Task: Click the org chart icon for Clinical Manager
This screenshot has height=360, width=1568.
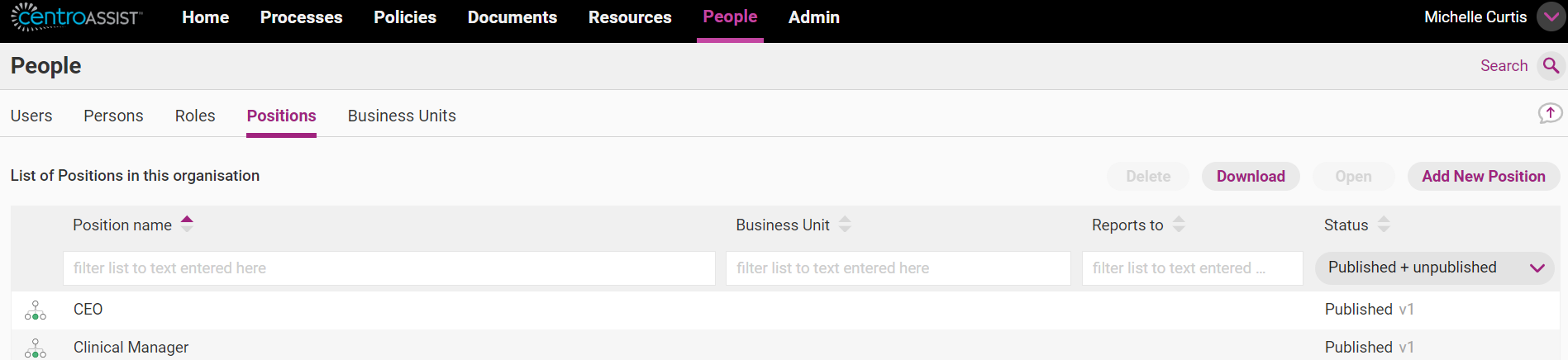Action: (36, 348)
